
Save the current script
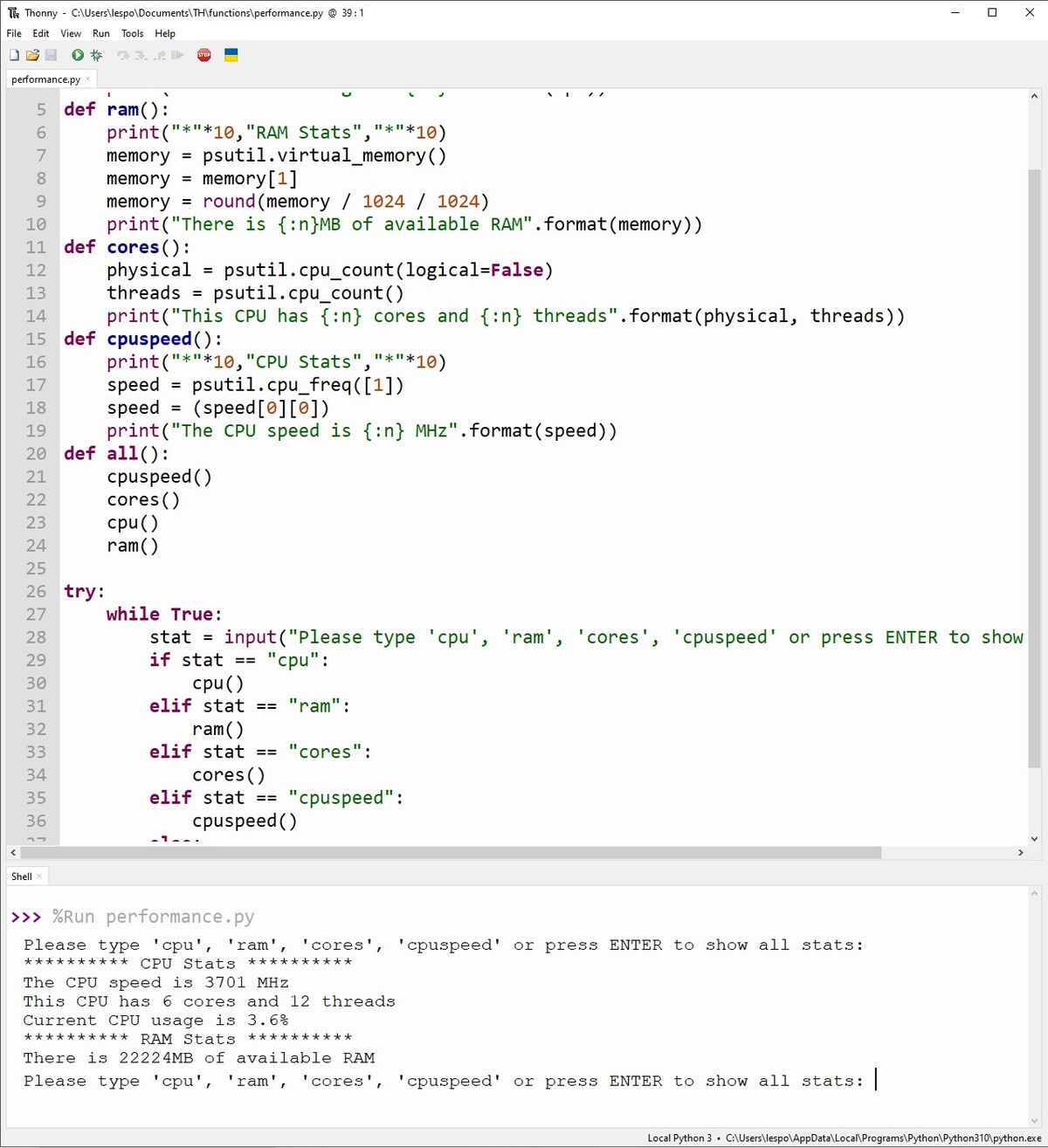point(52,55)
